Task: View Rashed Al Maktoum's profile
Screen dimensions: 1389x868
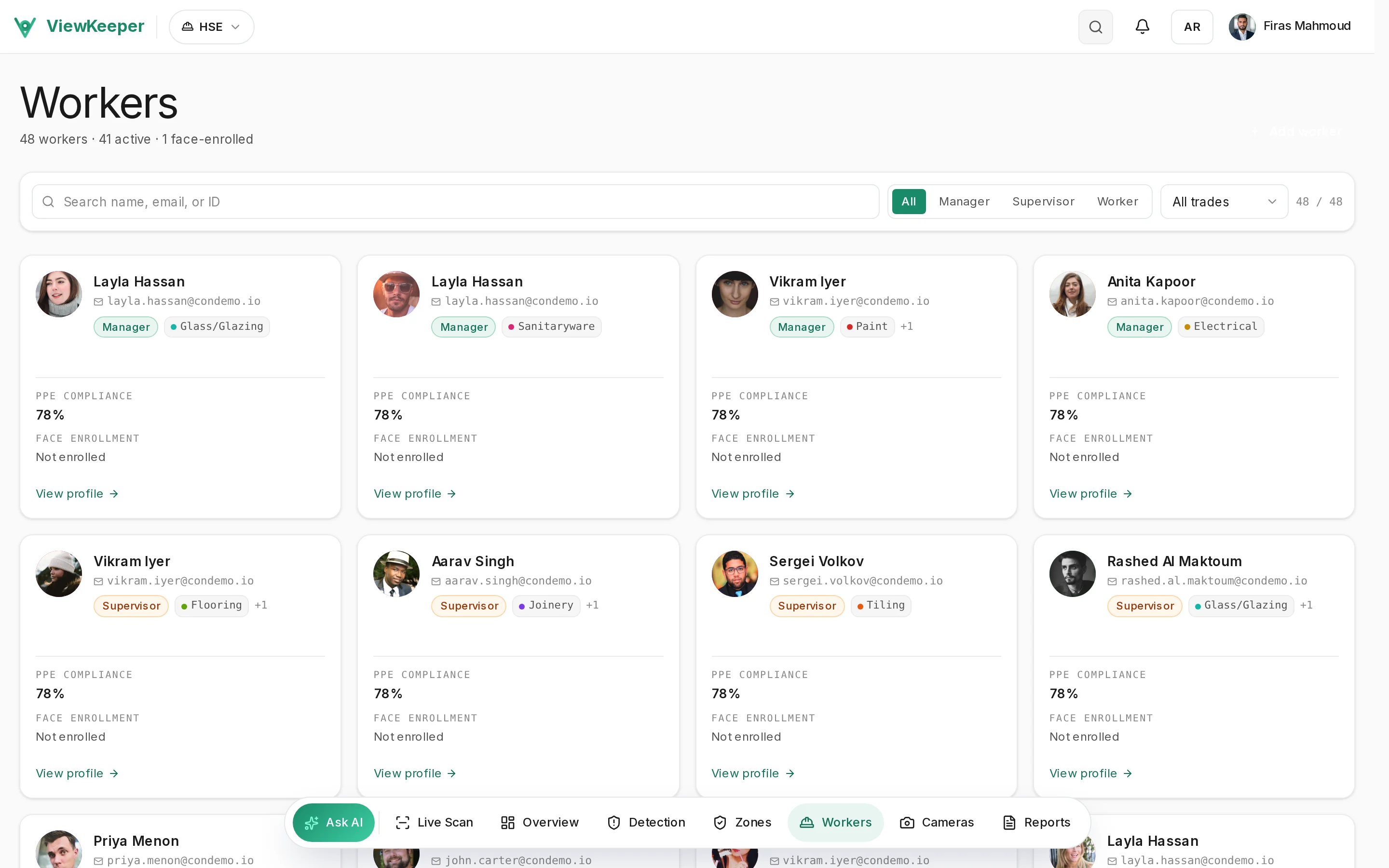Action: [x=1090, y=773]
